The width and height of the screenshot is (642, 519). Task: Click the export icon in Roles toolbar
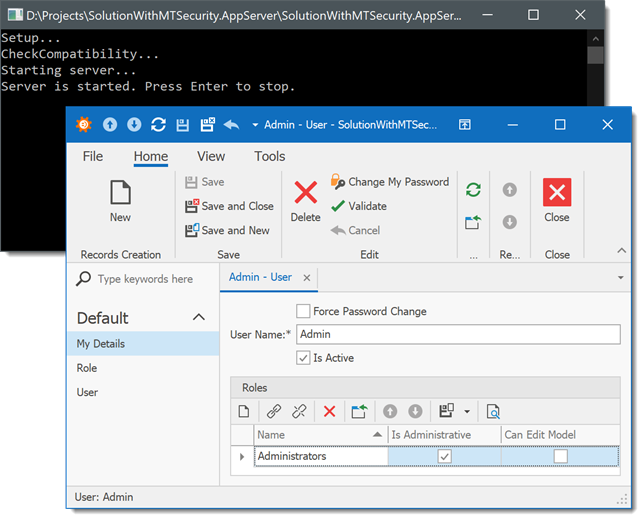point(359,411)
